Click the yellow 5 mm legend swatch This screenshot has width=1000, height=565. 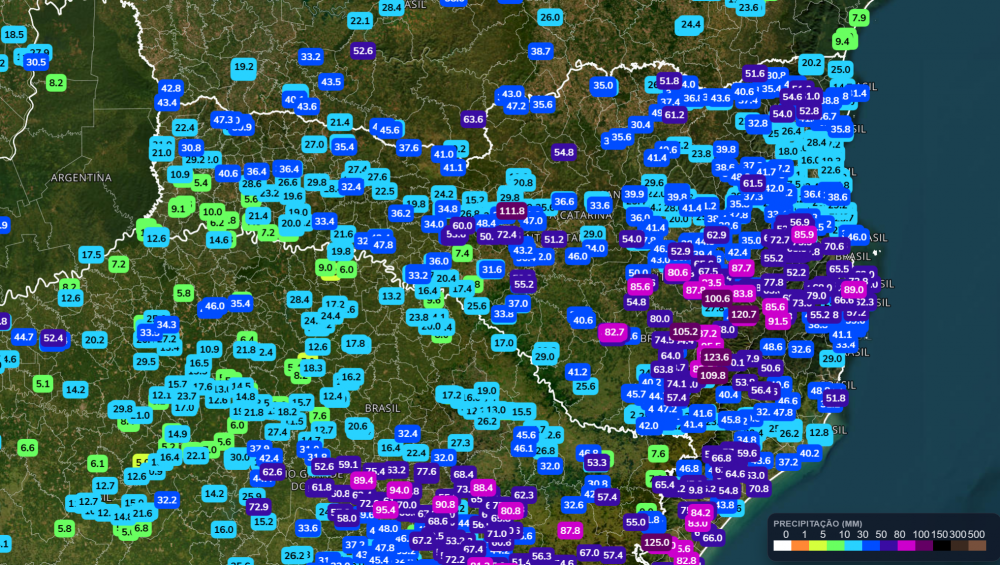[818, 545]
